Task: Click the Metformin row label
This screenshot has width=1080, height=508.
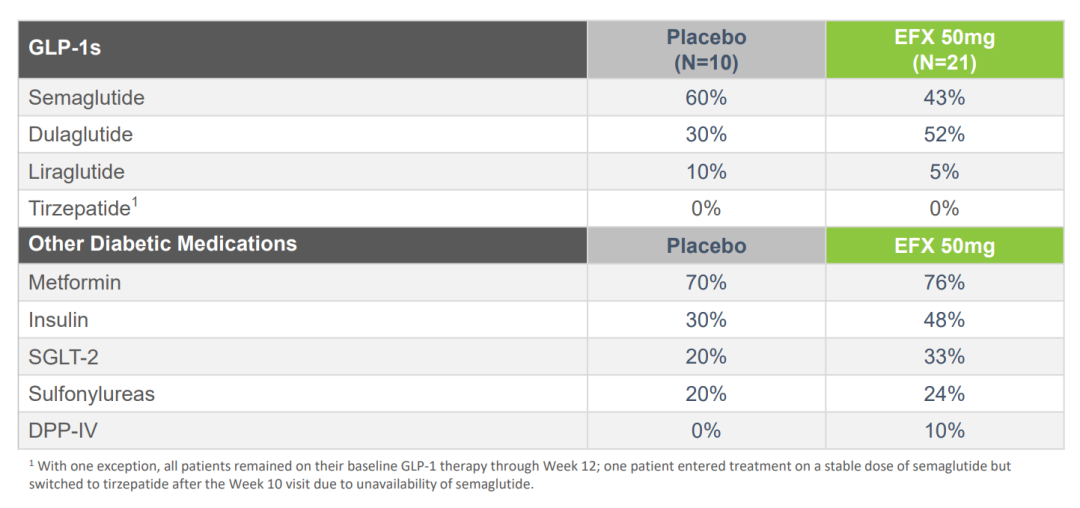Action: pos(74,283)
